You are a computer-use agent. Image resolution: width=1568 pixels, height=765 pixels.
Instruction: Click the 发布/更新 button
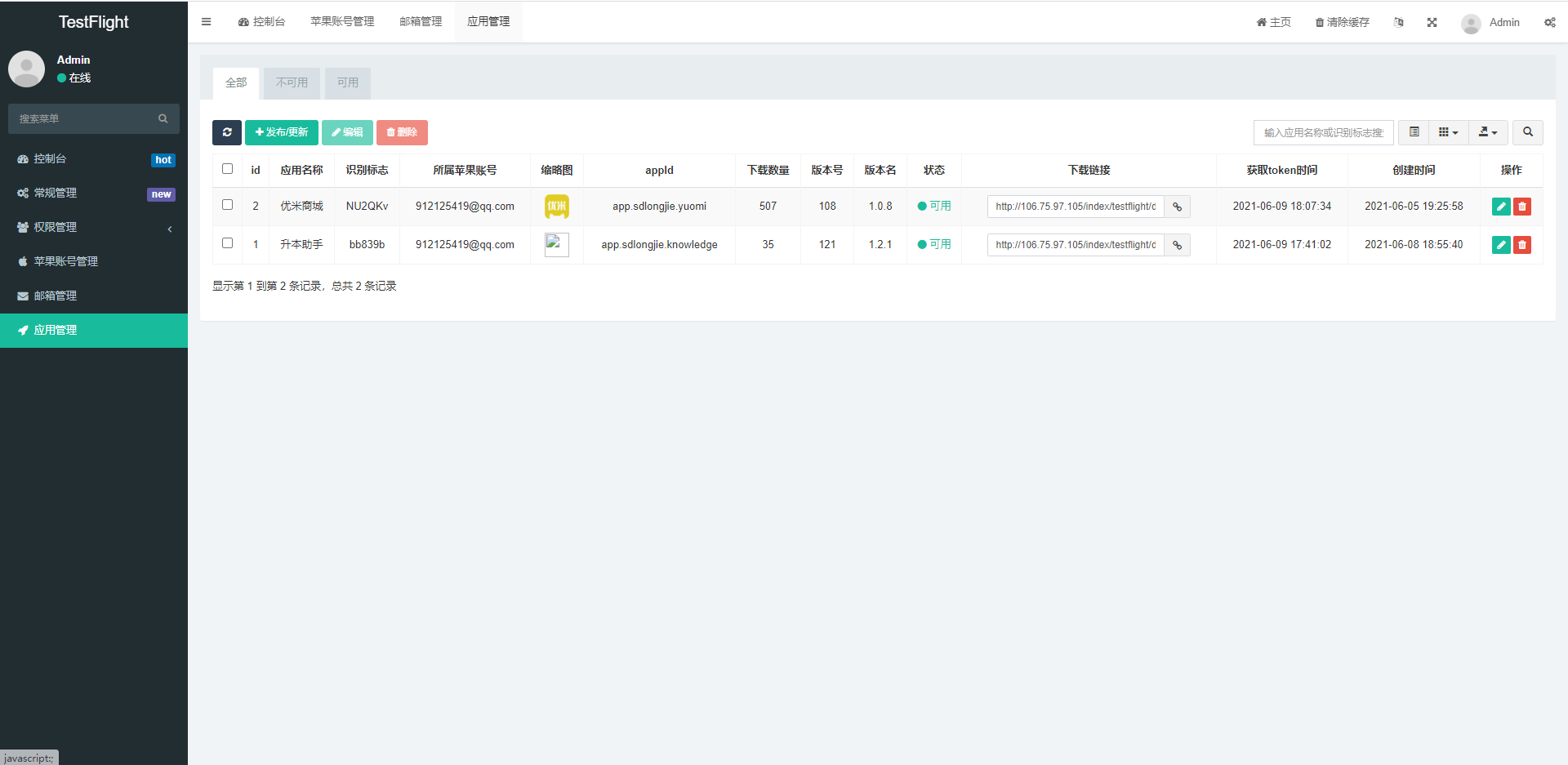click(281, 132)
